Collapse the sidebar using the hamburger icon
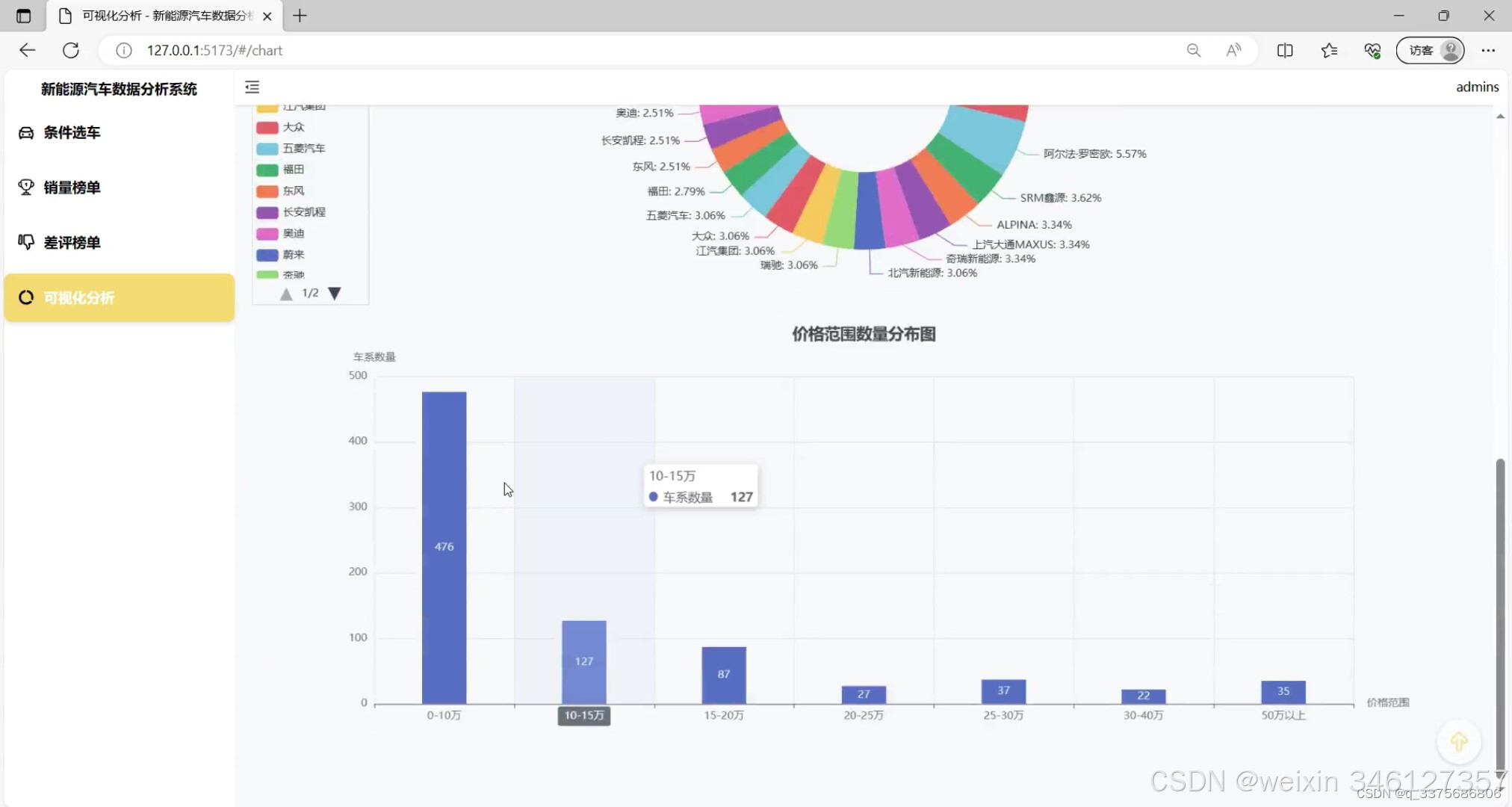Screen dimensions: 1512x807 (x=252, y=87)
